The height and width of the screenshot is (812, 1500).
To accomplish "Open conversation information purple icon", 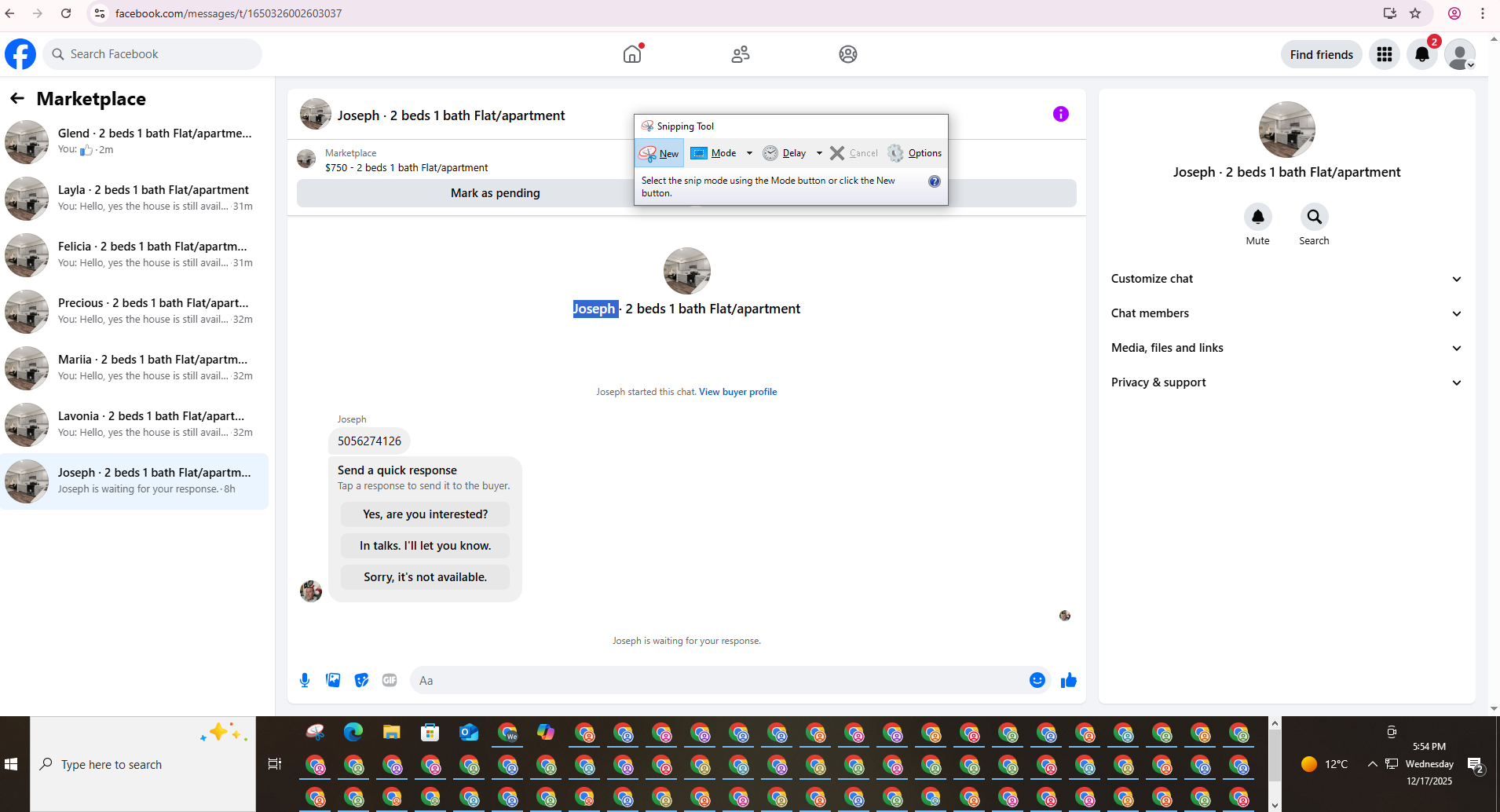I will (x=1061, y=114).
